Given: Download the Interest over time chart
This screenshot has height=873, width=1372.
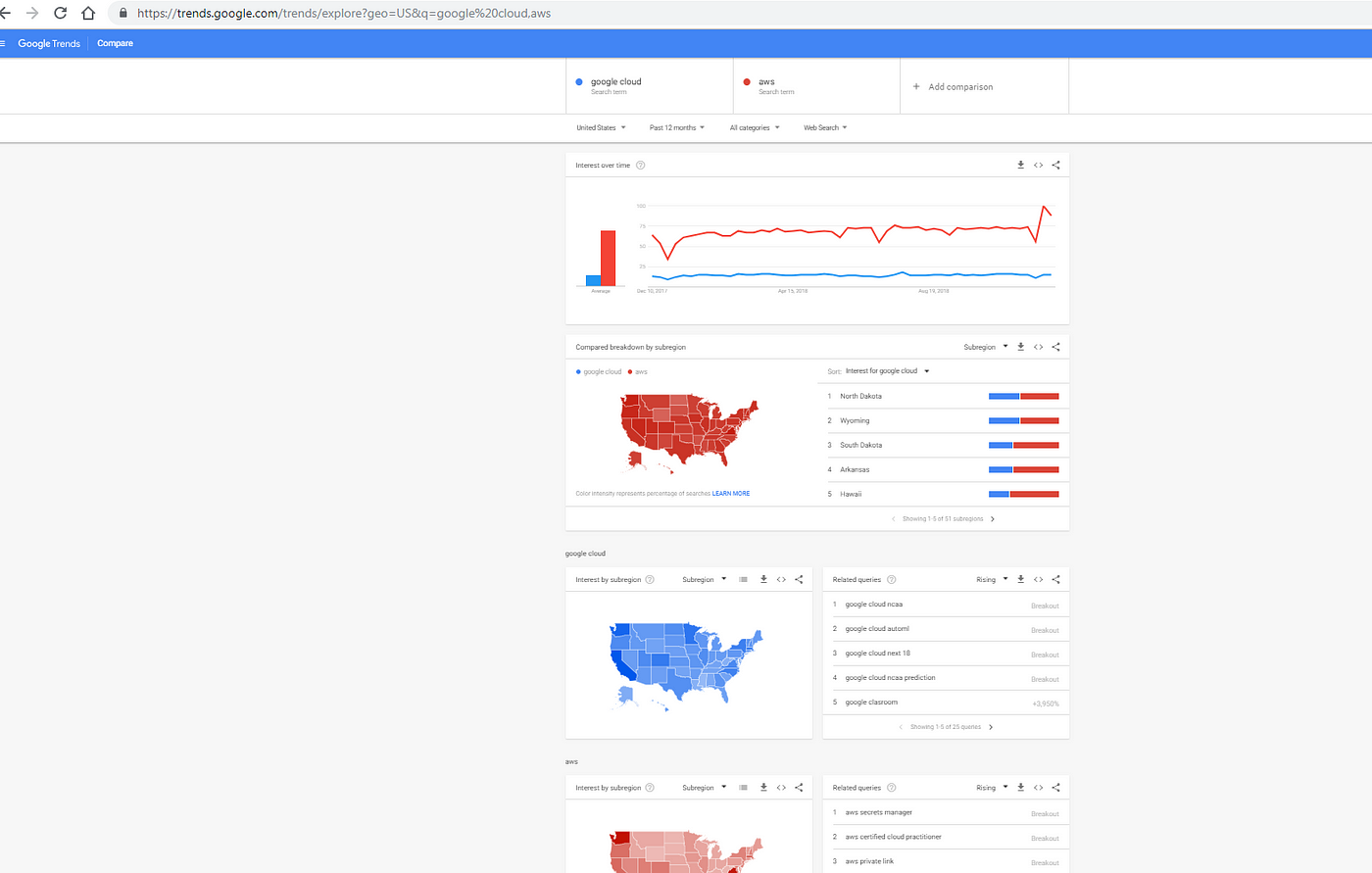Looking at the screenshot, I should (x=1020, y=165).
